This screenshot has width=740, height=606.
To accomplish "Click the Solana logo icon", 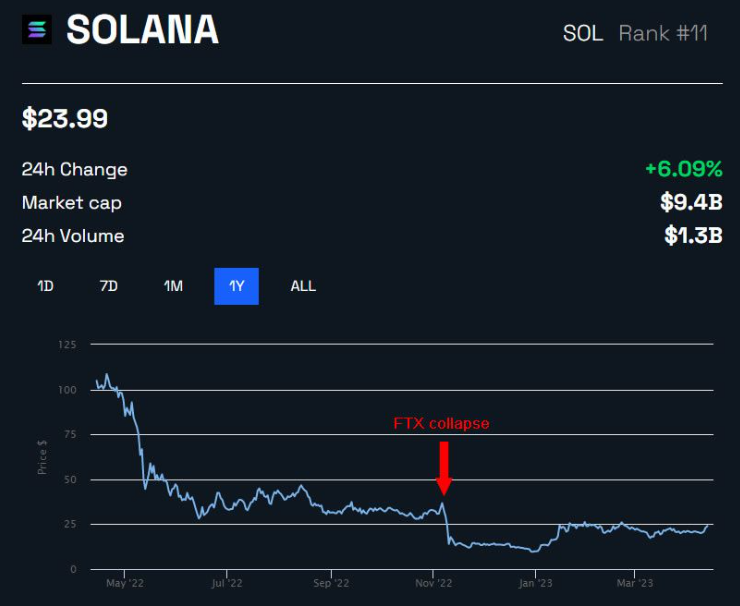I will pyautogui.click(x=38, y=30).
